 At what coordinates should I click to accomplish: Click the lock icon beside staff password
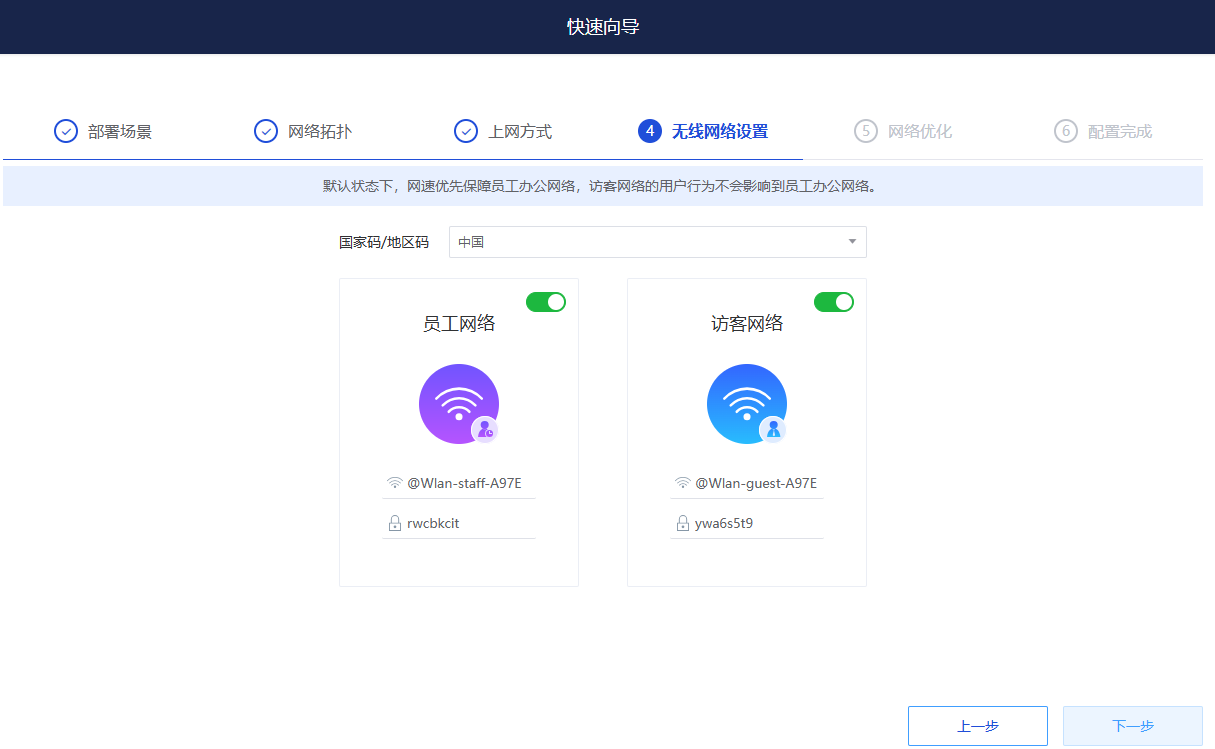pos(395,523)
